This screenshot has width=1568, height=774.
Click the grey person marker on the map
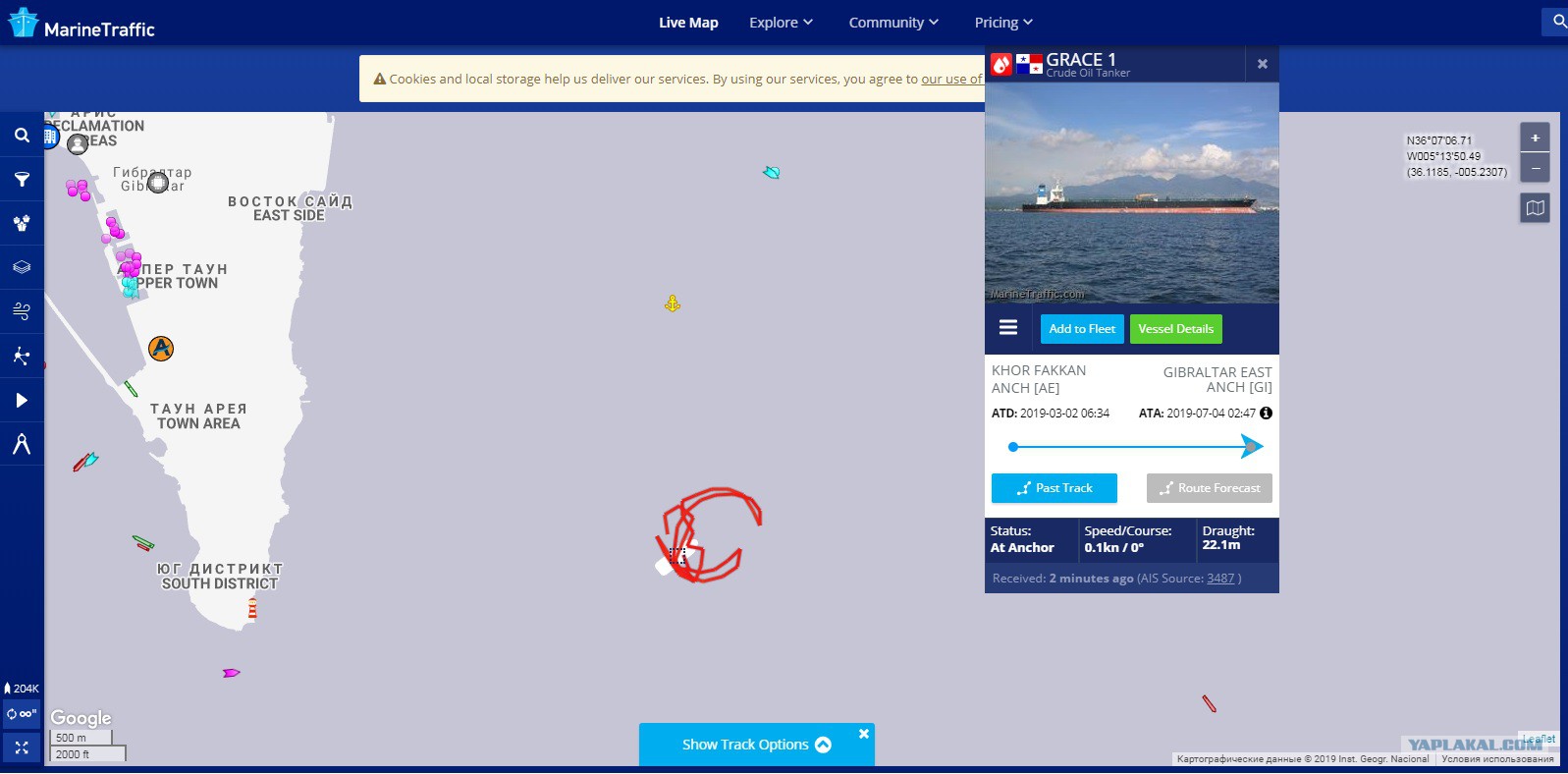pyautogui.click(x=78, y=144)
